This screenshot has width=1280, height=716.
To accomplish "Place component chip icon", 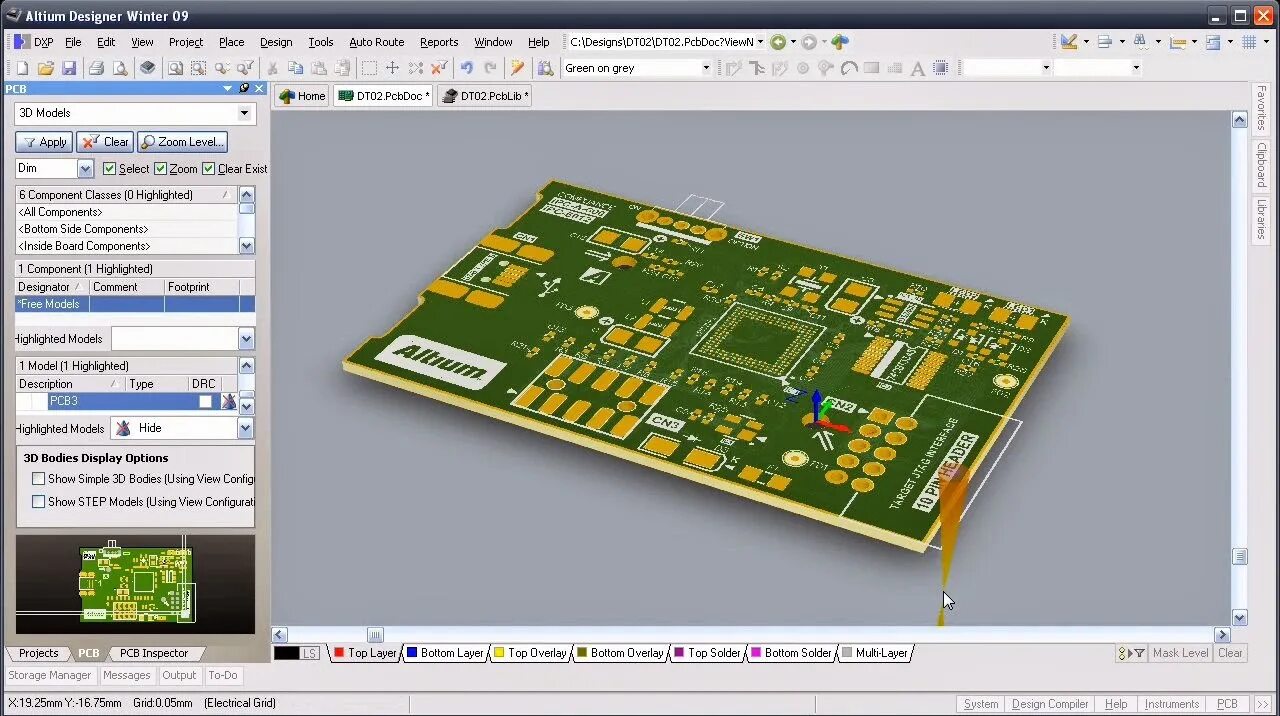I will click(941, 68).
